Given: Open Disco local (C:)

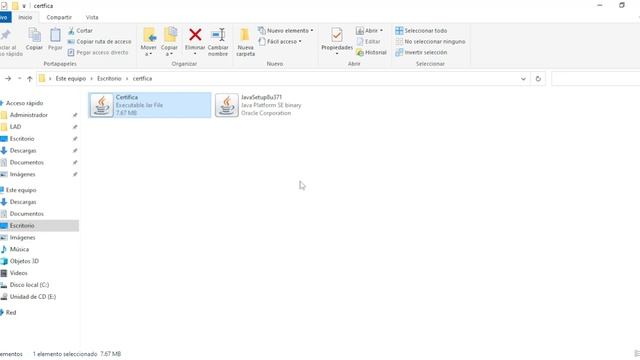Looking at the screenshot, I should point(29,285).
